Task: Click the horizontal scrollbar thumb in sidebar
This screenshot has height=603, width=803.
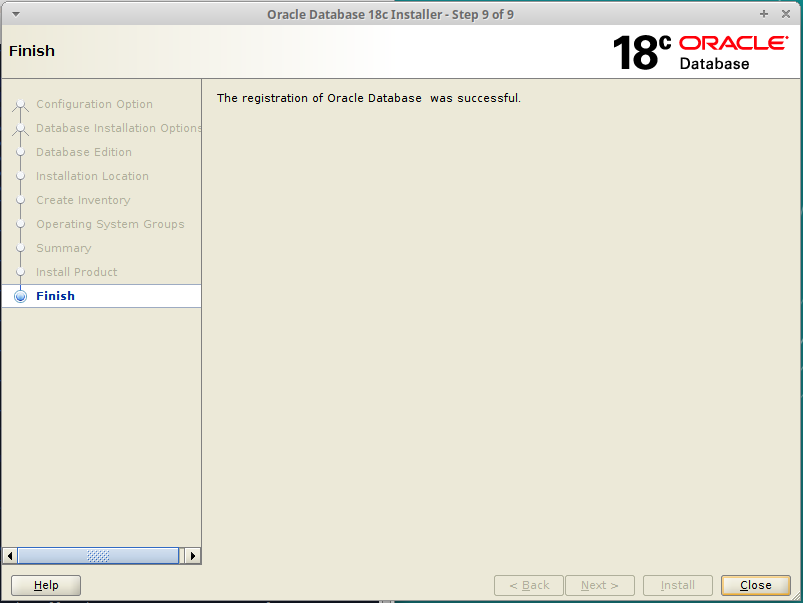Action: (x=98, y=556)
